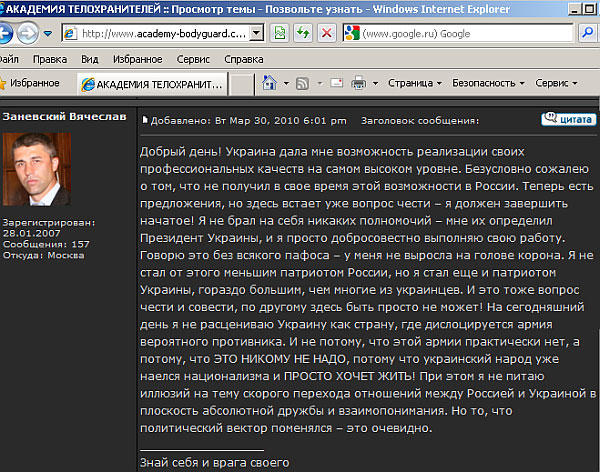
Task: Open the address bar URL dropdown
Action: pyautogui.click(x=256, y=32)
